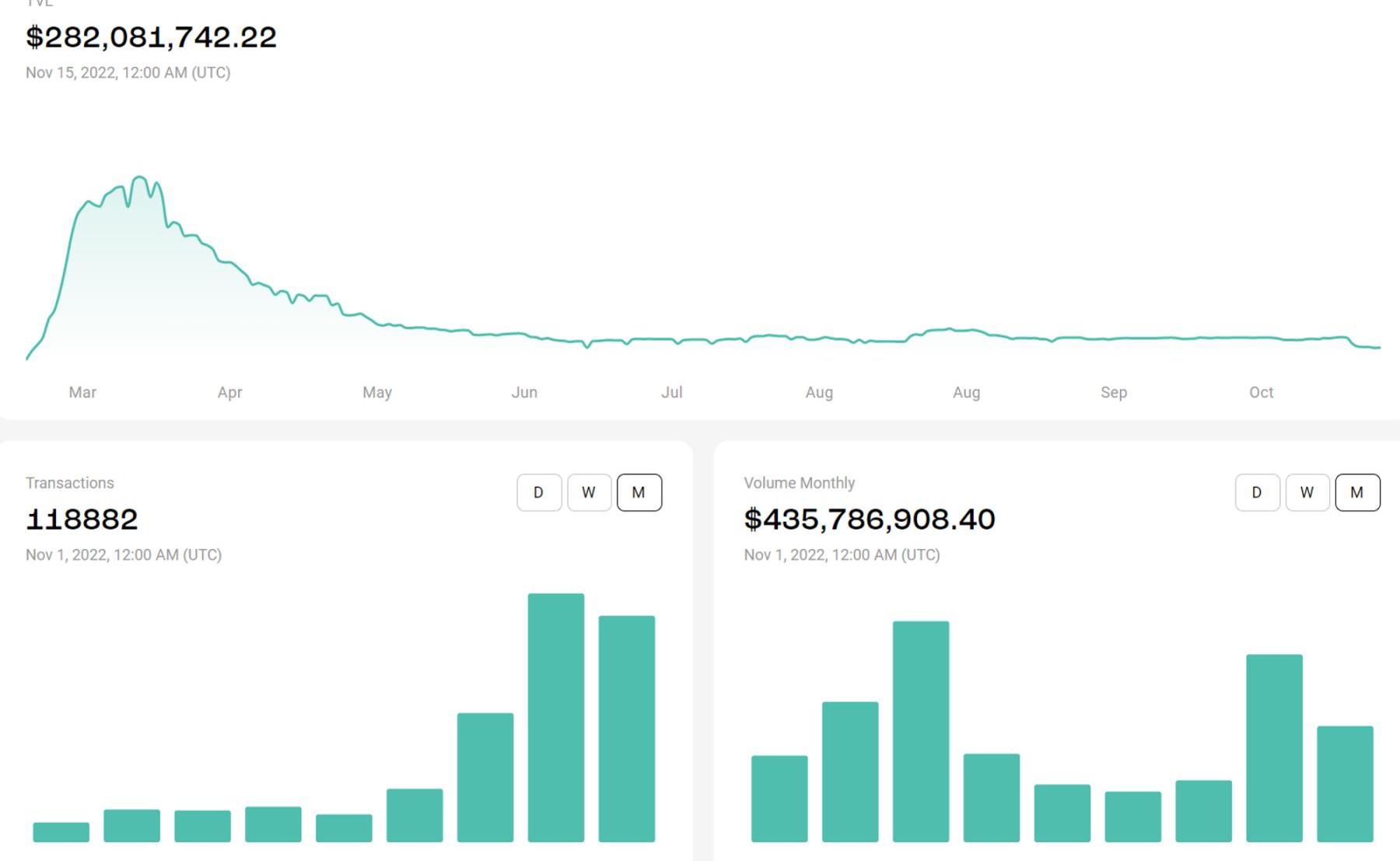Select the last bar in Transactions chart
The height and width of the screenshot is (861, 1400).
point(626,729)
